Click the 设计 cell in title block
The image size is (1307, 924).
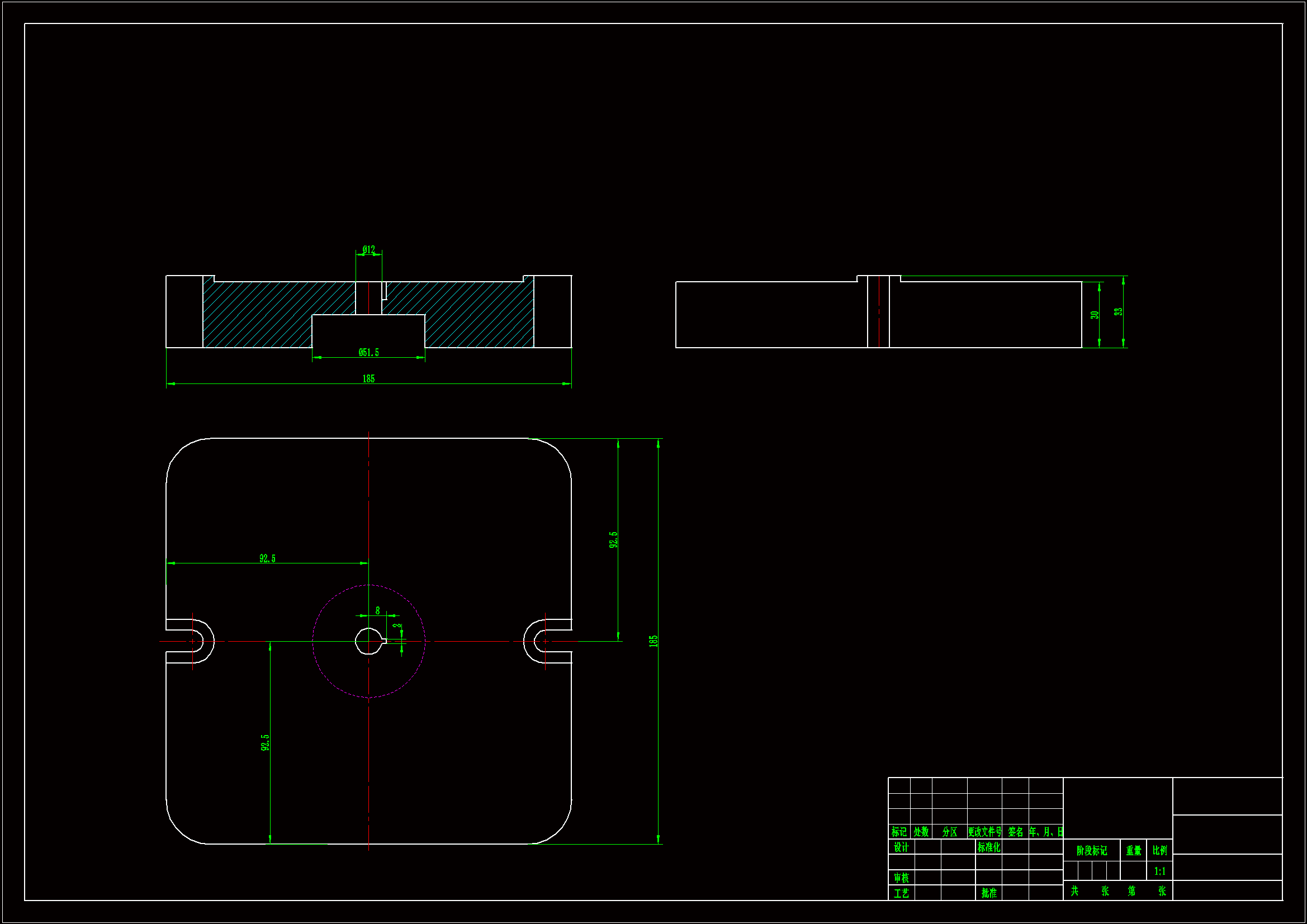pos(901,847)
